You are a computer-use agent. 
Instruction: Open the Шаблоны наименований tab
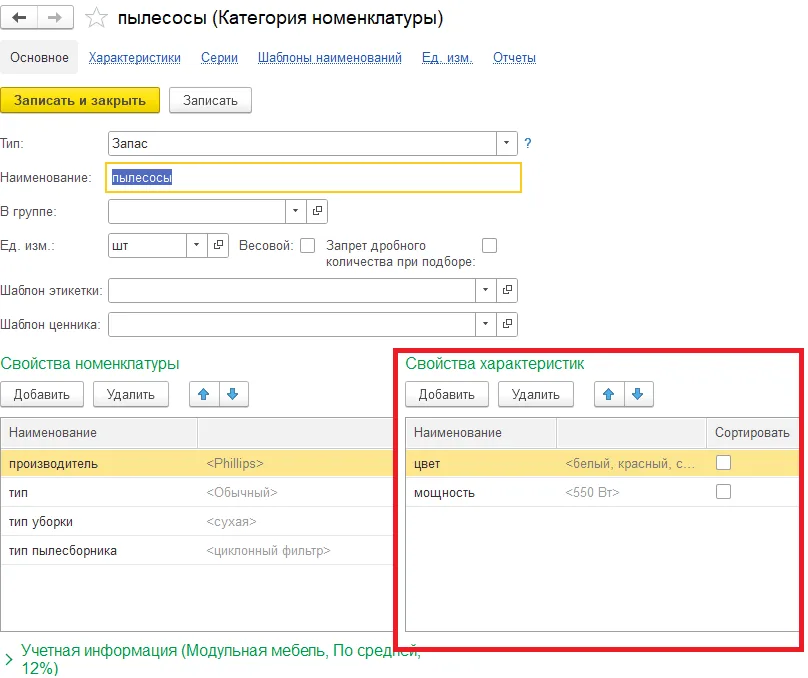tap(330, 57)
